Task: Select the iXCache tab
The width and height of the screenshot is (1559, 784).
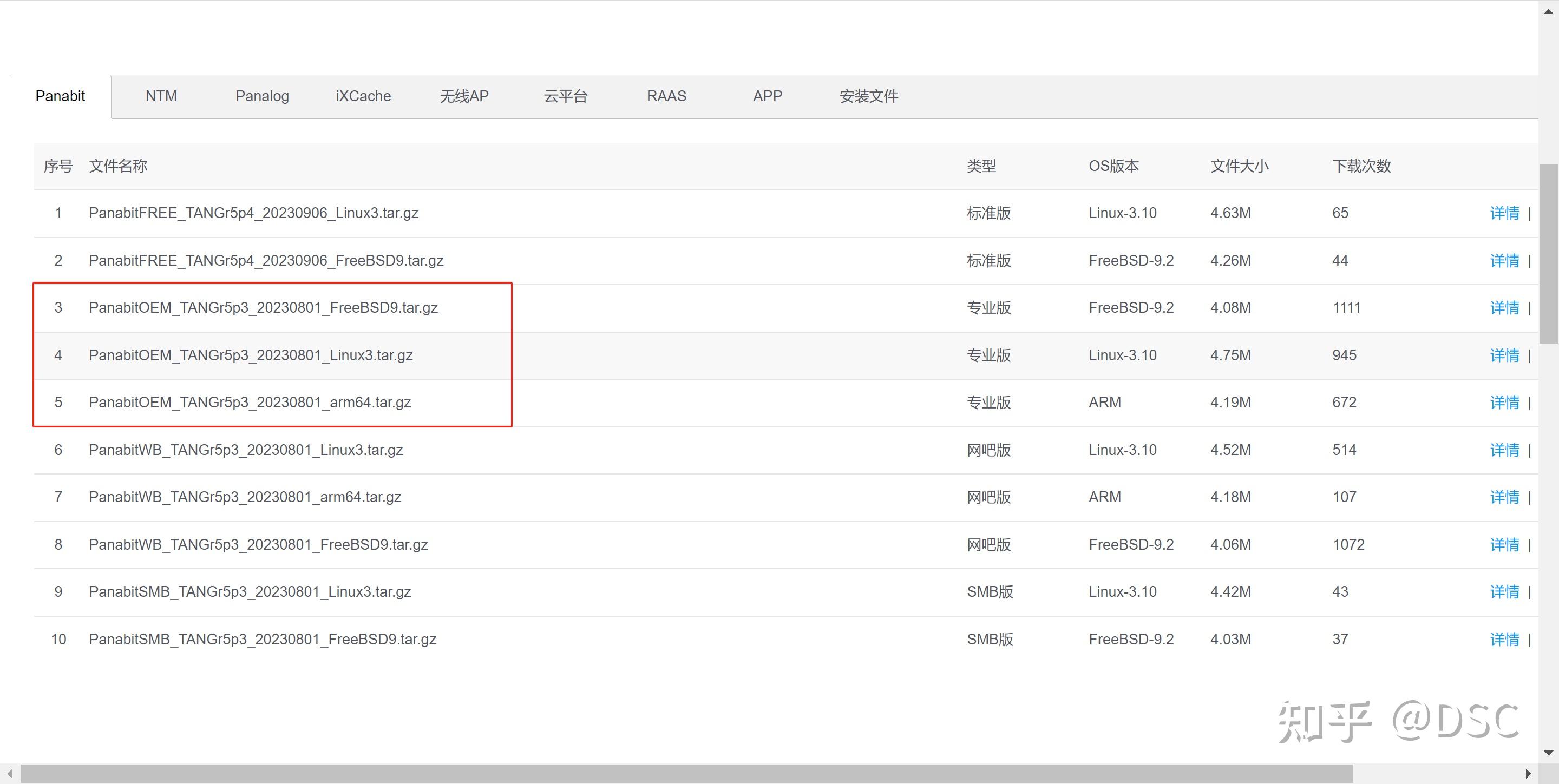Action: [363, 96]
